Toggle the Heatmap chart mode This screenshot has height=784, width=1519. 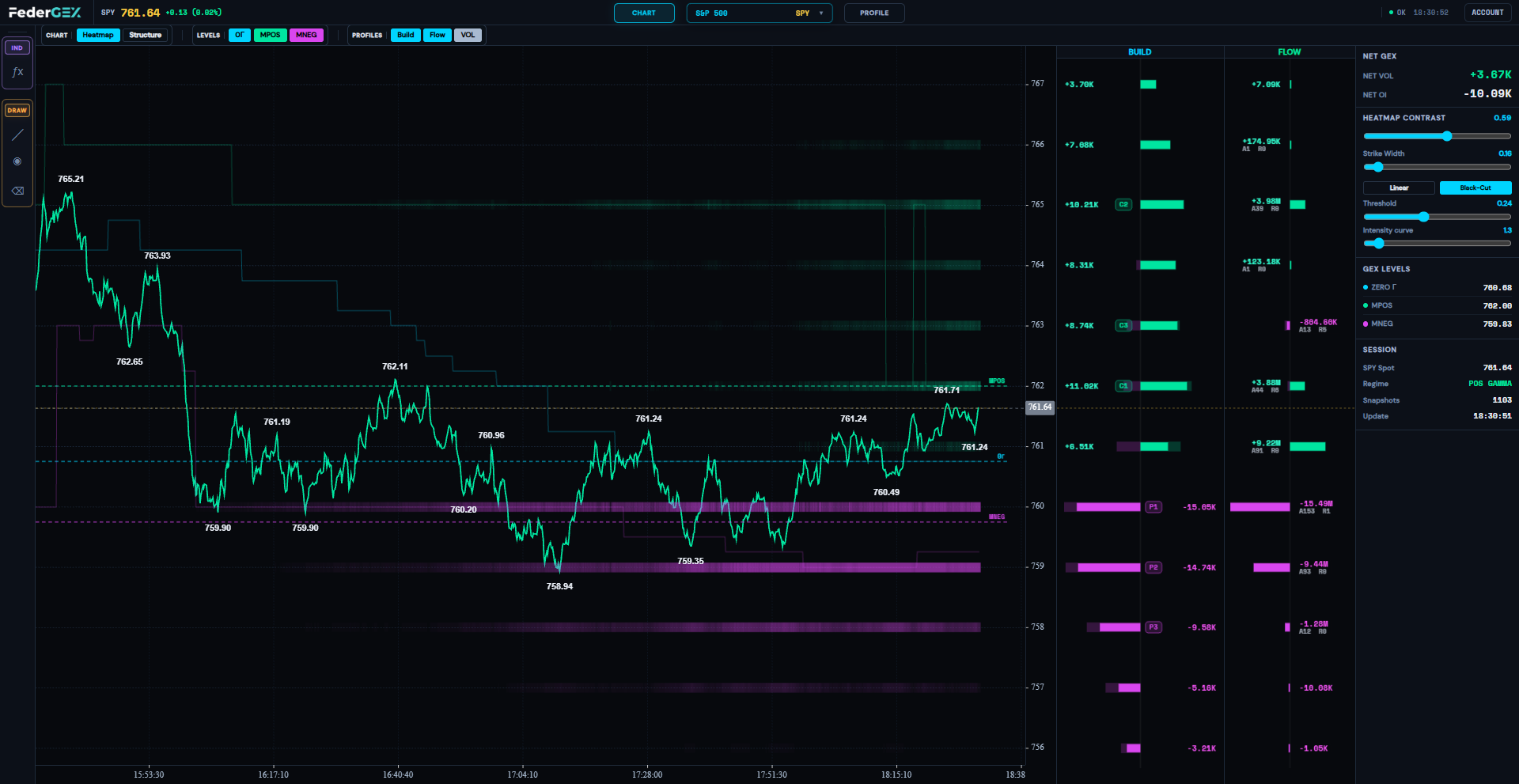(98, 35)
